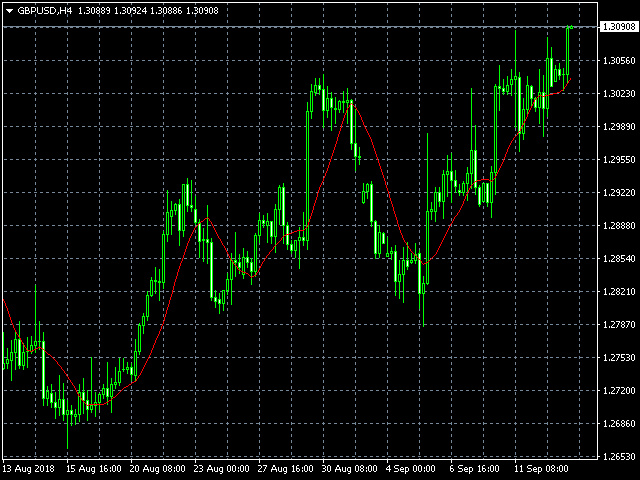This screenshot has width=640, height=480.
Task: Click the 1.26530 price axis label
Action: point(619,456)
